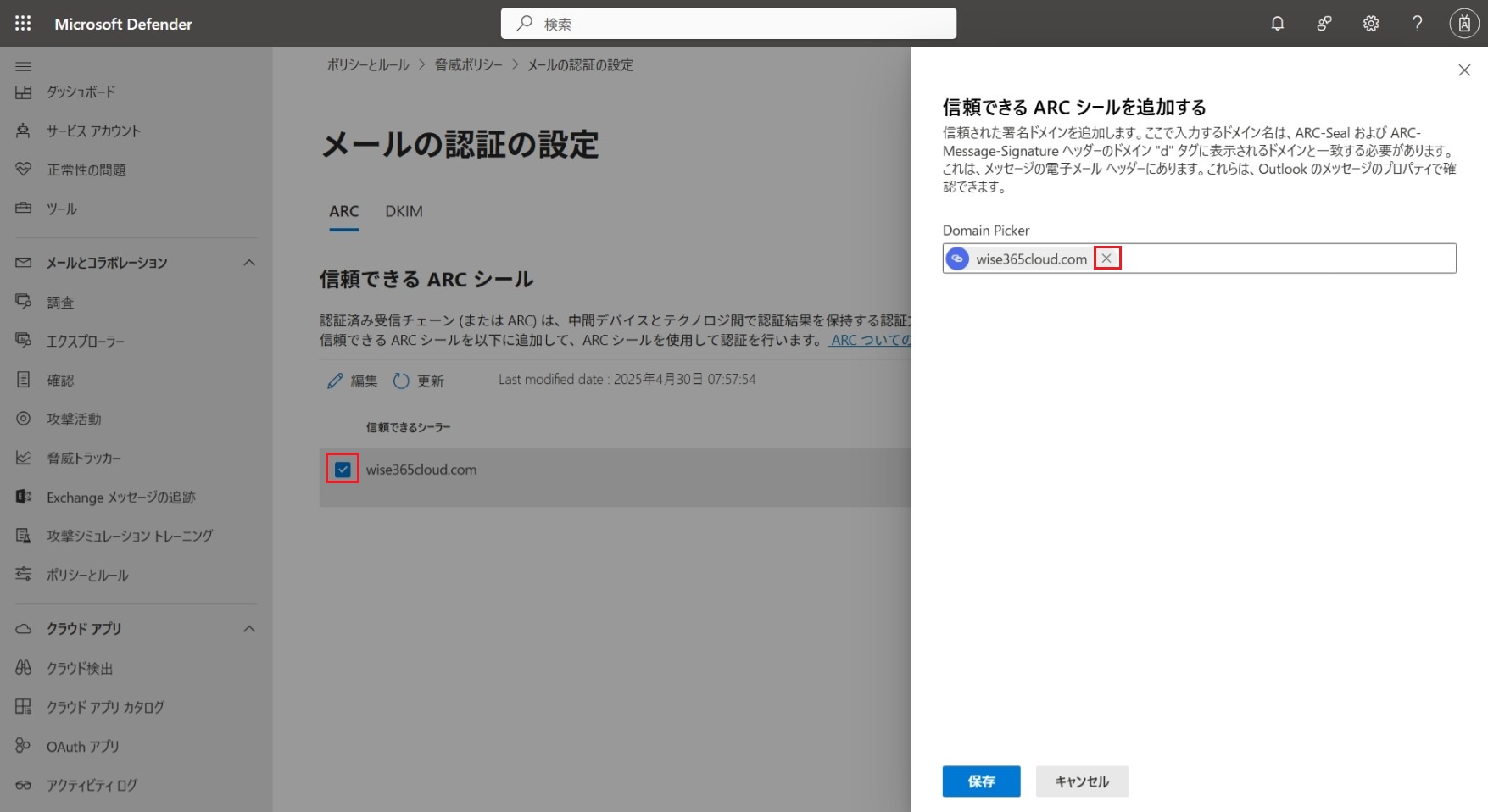Click the help question mark icon
Image resolution: width=1488 pixels, height=812 pixels.
click(1417, 24)
